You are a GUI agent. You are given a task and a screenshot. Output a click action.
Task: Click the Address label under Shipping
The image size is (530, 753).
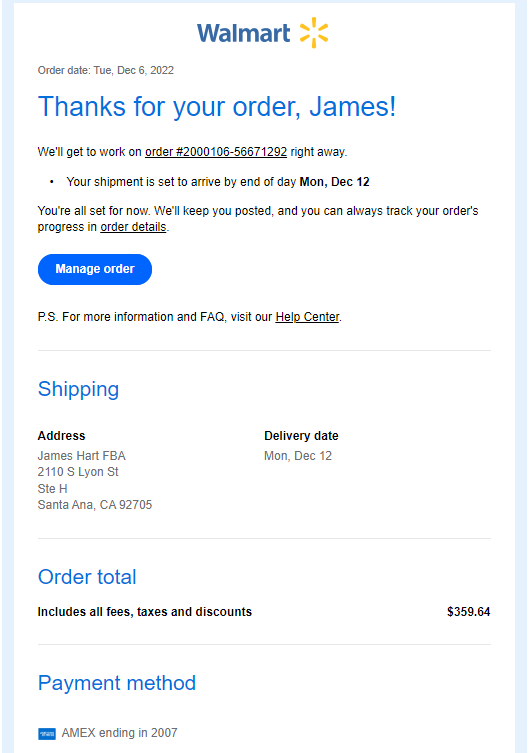click(x=61, y=436)
